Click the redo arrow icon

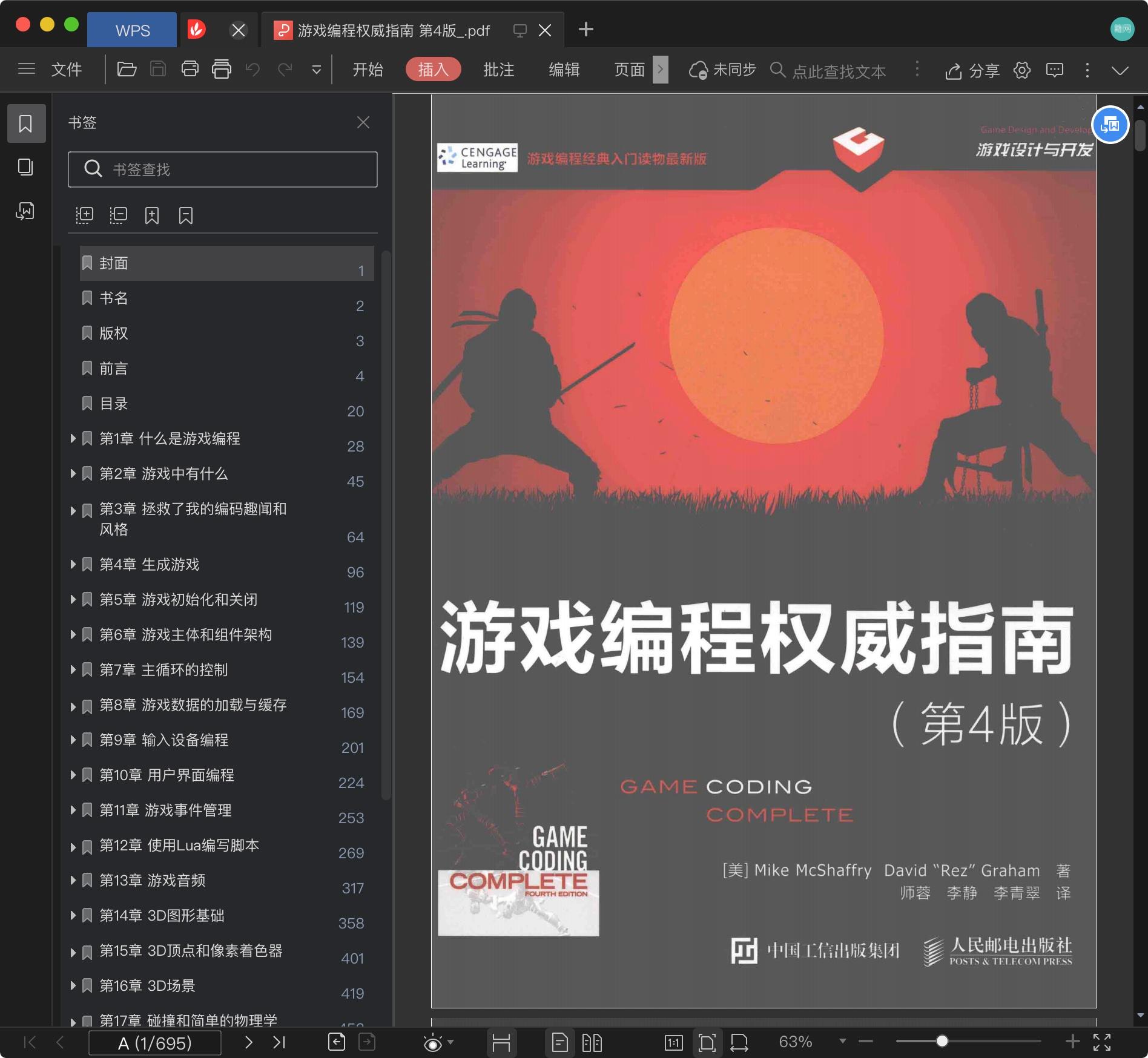coord(285,69)
